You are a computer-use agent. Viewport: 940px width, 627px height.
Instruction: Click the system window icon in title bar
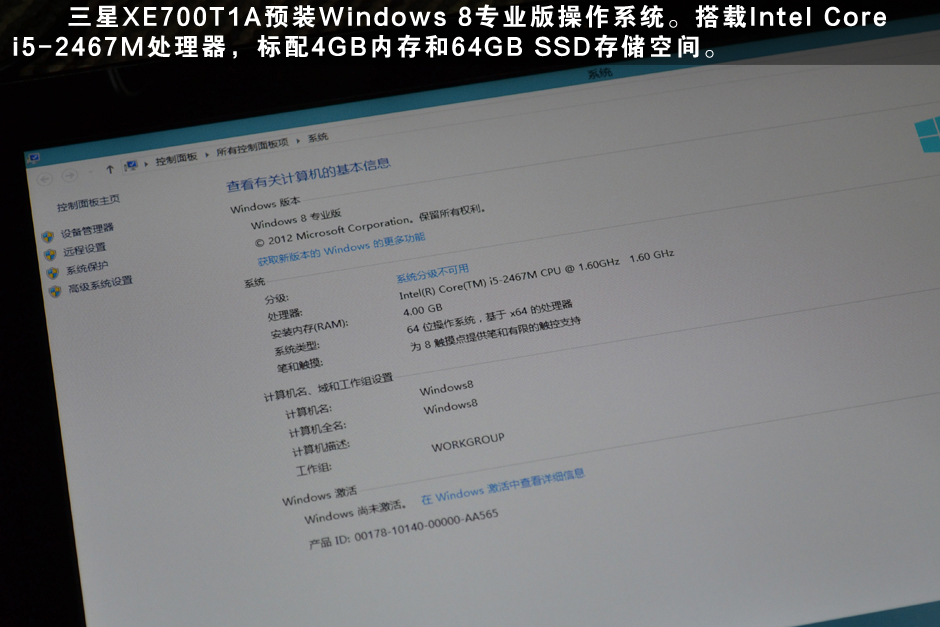(x=34, y=158)
